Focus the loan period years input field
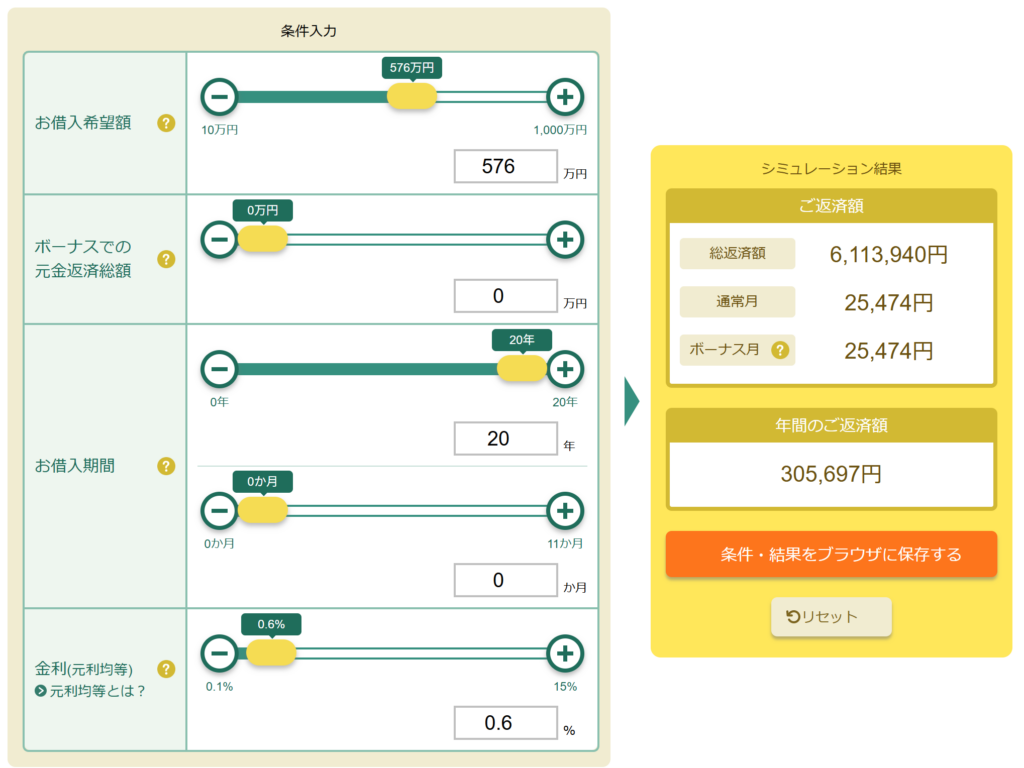Viewport: 1024px width, 768px height. tap(505, 438)
